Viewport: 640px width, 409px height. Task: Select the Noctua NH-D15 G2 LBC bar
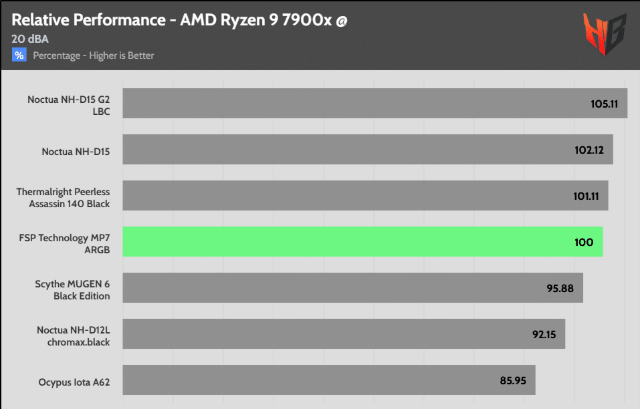[x=375, y=103]
